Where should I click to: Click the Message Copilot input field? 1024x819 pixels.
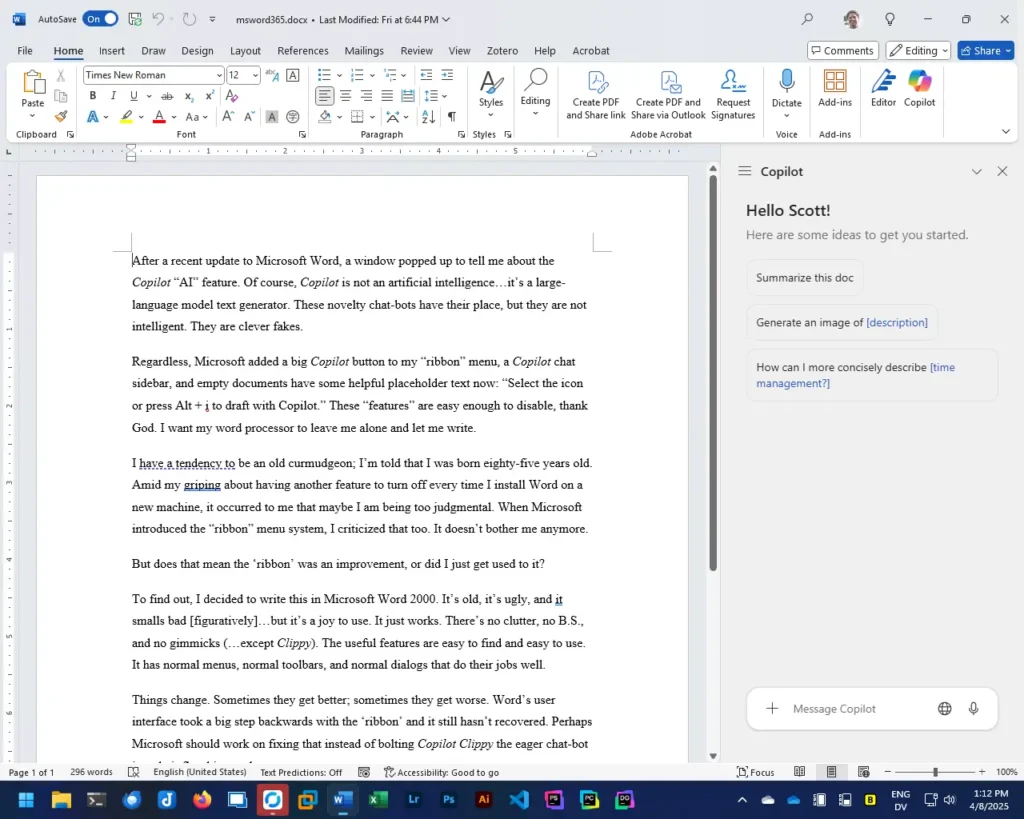(855, 709)
